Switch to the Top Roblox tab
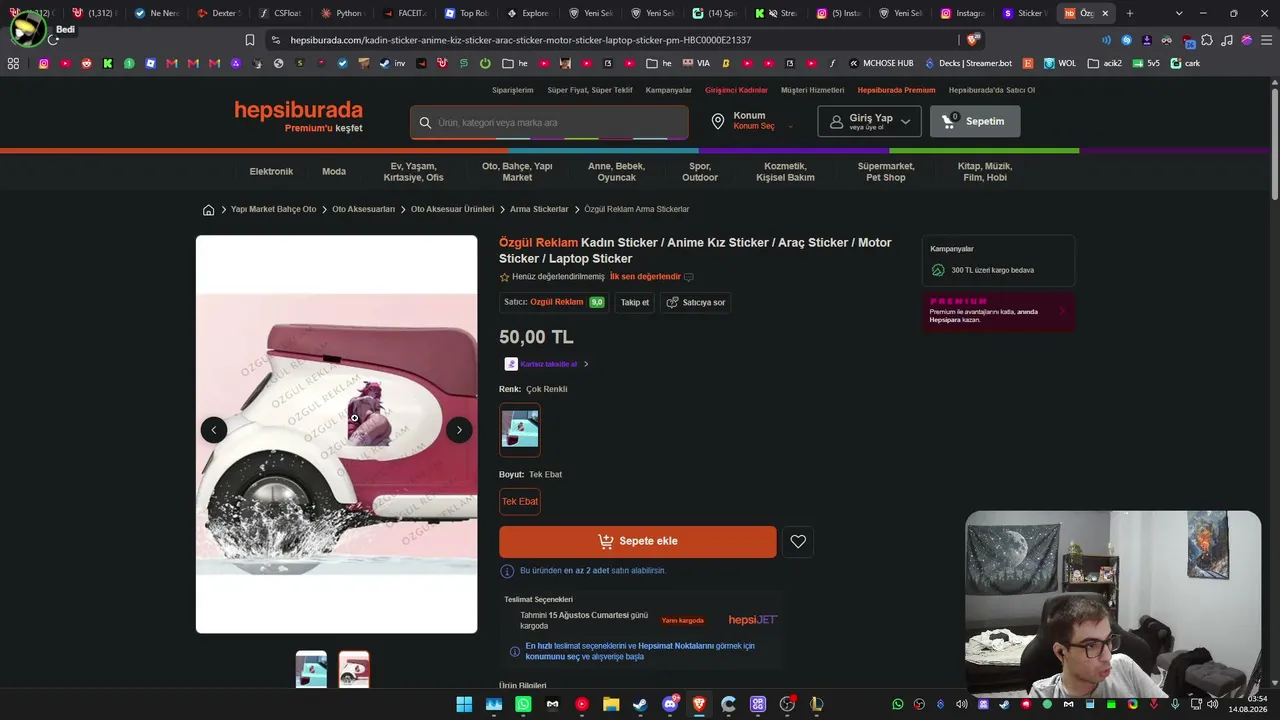The height and width of the screenshot is (720, 1280). pyautogui.click(x=467, y=13)
